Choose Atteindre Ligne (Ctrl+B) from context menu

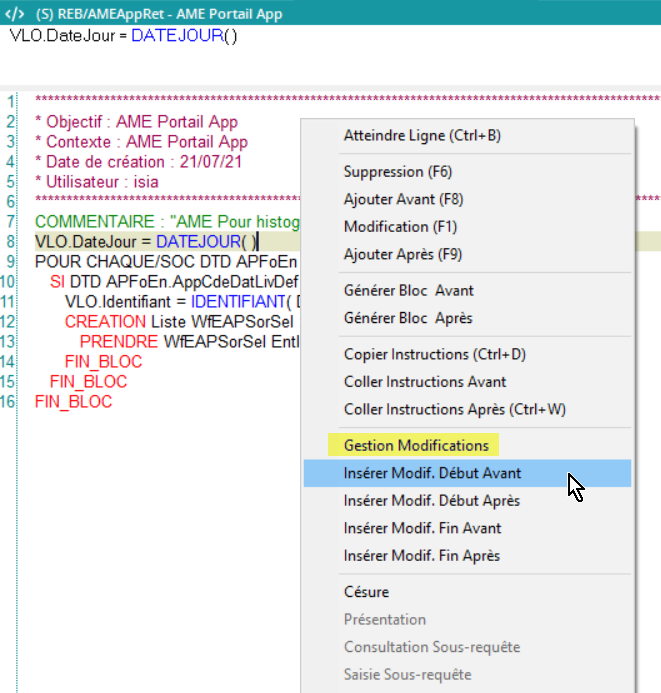click(421, 135)
